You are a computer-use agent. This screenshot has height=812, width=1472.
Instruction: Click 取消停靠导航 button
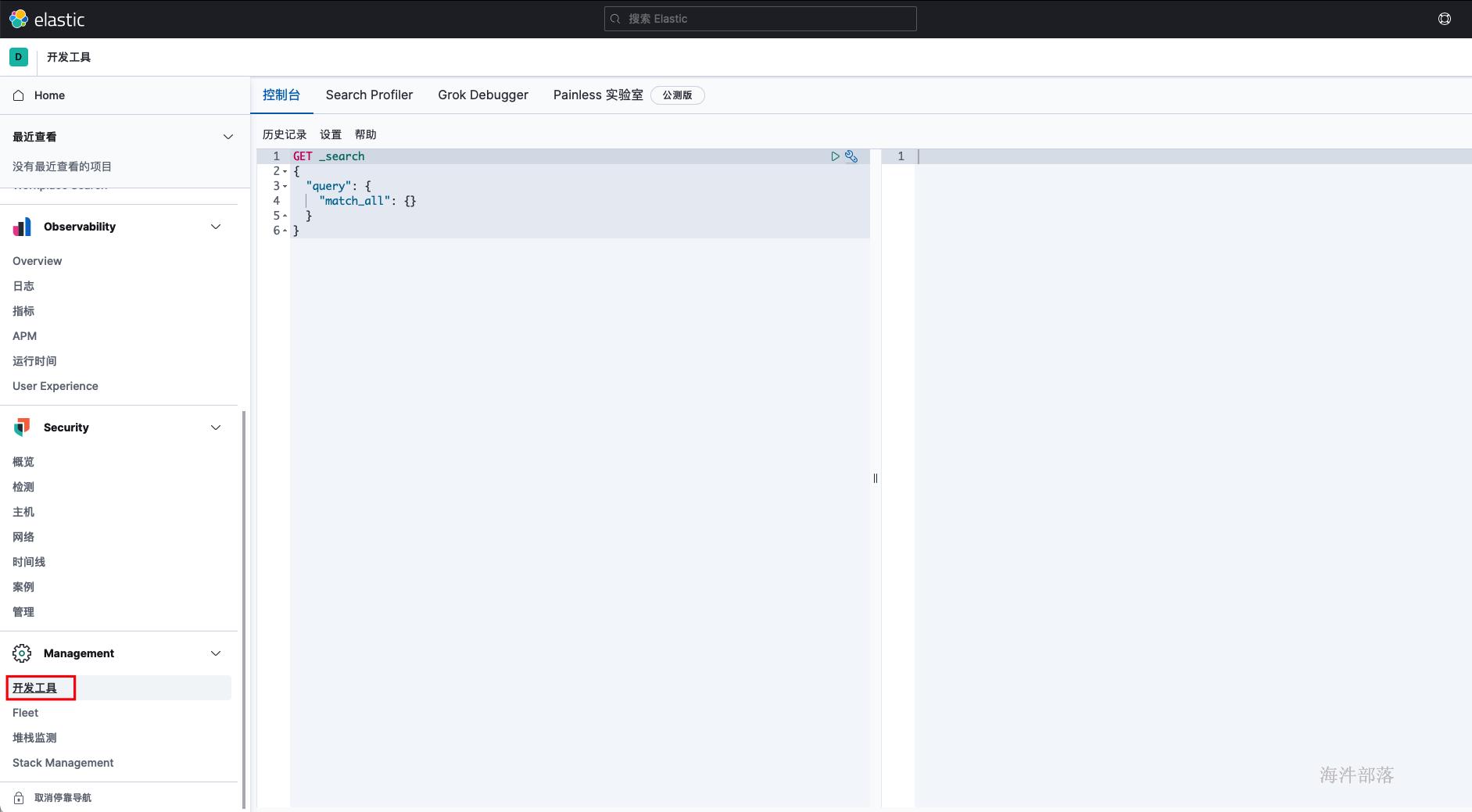pyautogui.click(x=63, y=798)
